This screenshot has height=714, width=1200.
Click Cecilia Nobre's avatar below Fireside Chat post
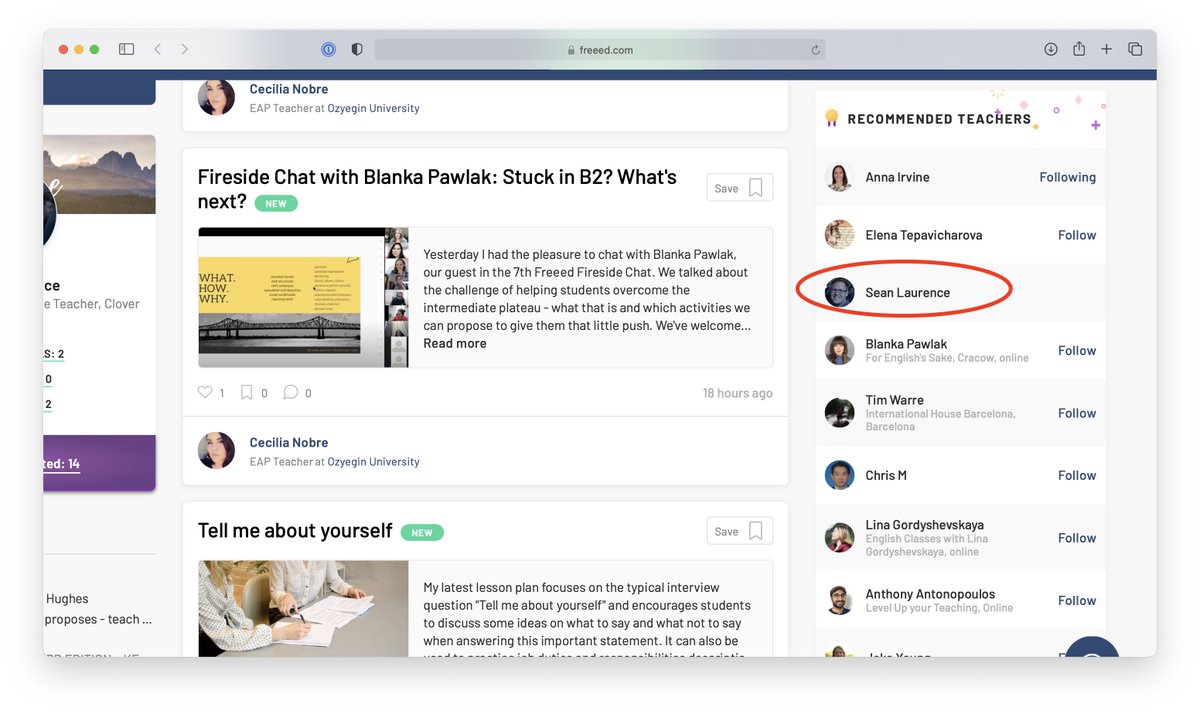[216, 451]
